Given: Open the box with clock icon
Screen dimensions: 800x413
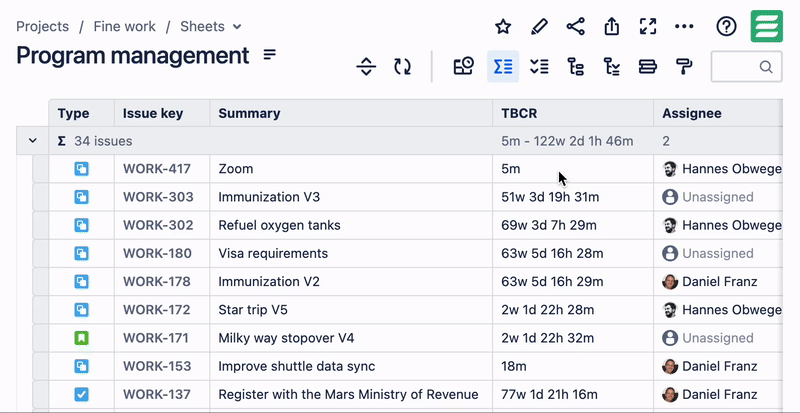Looking at the screenshot, I should tap(464, 66).
